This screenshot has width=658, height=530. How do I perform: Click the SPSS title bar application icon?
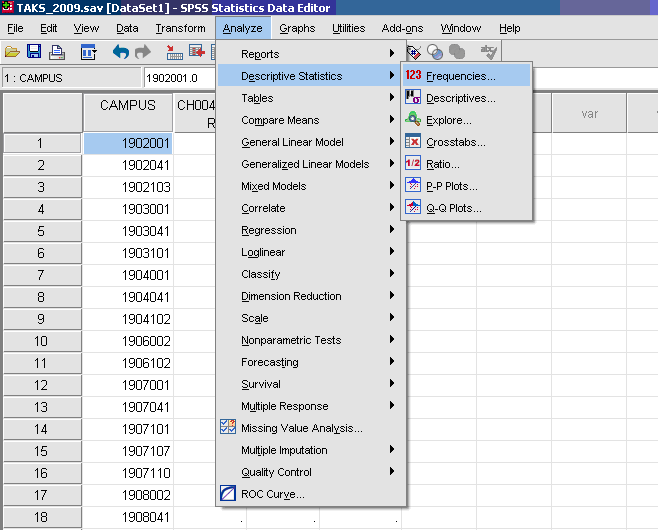[8, 7]
